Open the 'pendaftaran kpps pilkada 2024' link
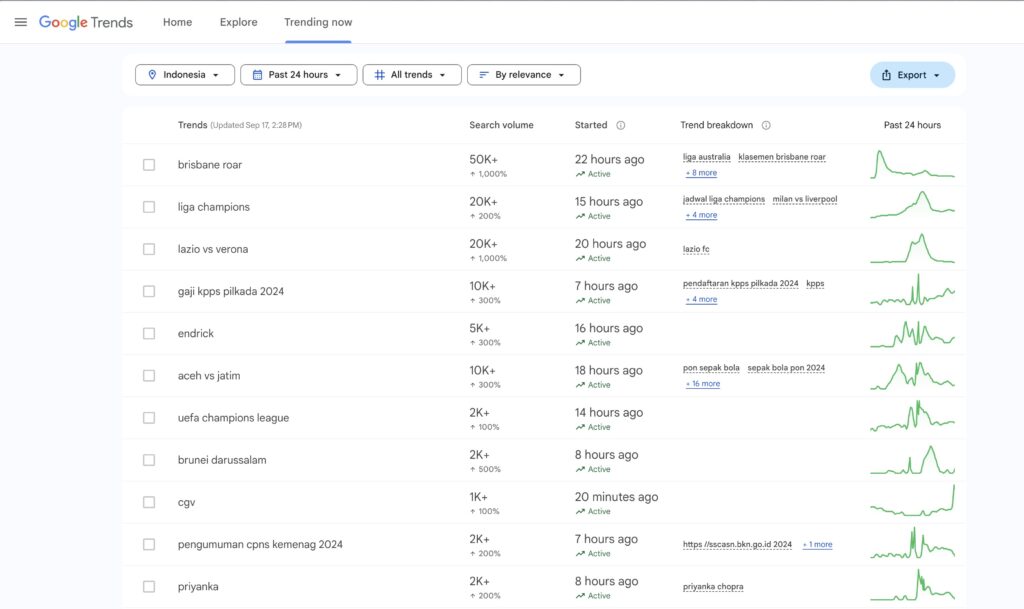1024x609 pixels. pyautogui.click(x=741, y=284)
